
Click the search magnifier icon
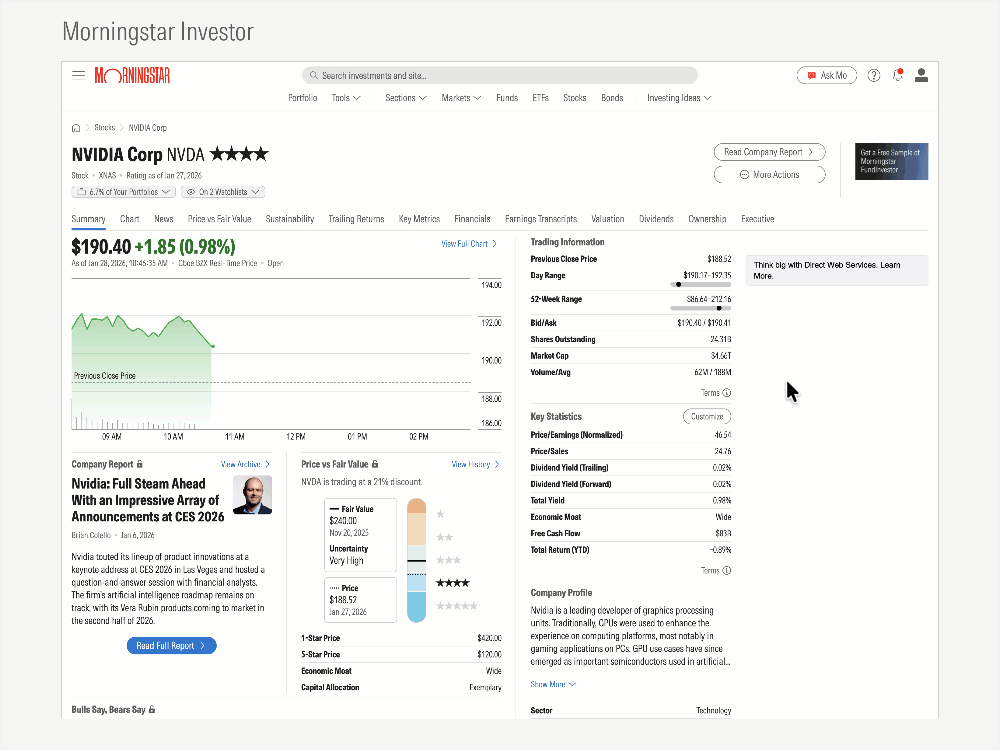[x=314, y=75]
